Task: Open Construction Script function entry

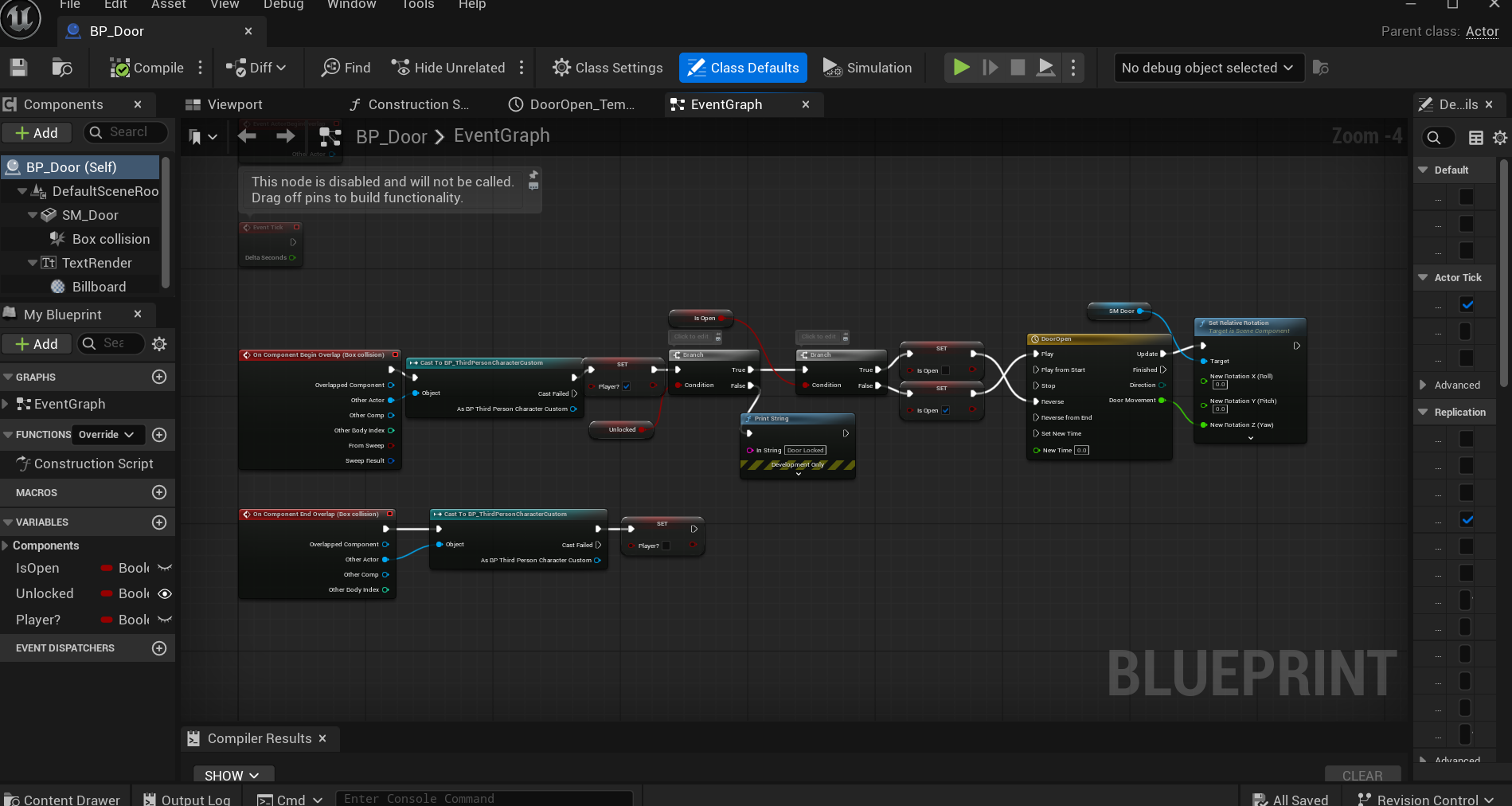Action: point(84,464)
